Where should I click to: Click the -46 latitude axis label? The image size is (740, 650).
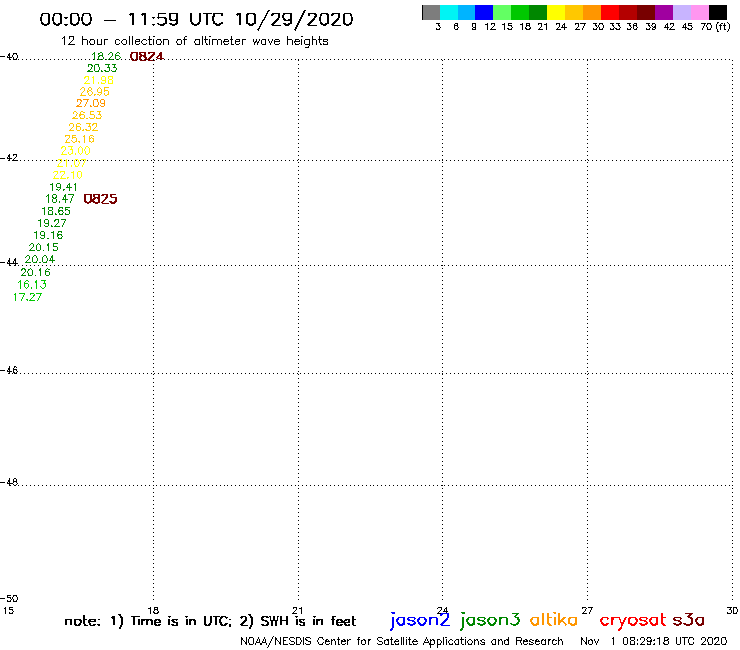9,370
